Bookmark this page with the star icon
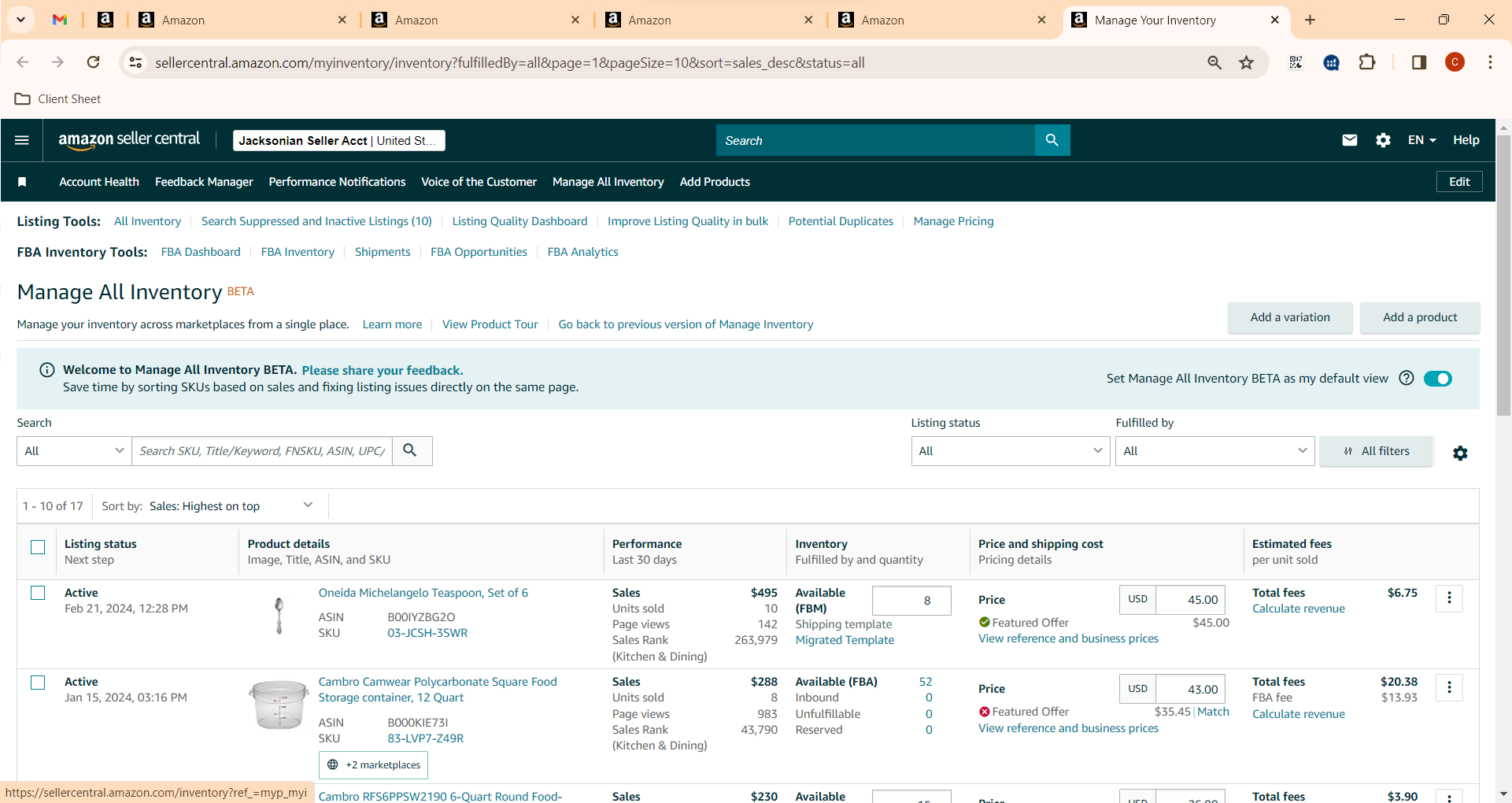 (x=1246, y=62)
